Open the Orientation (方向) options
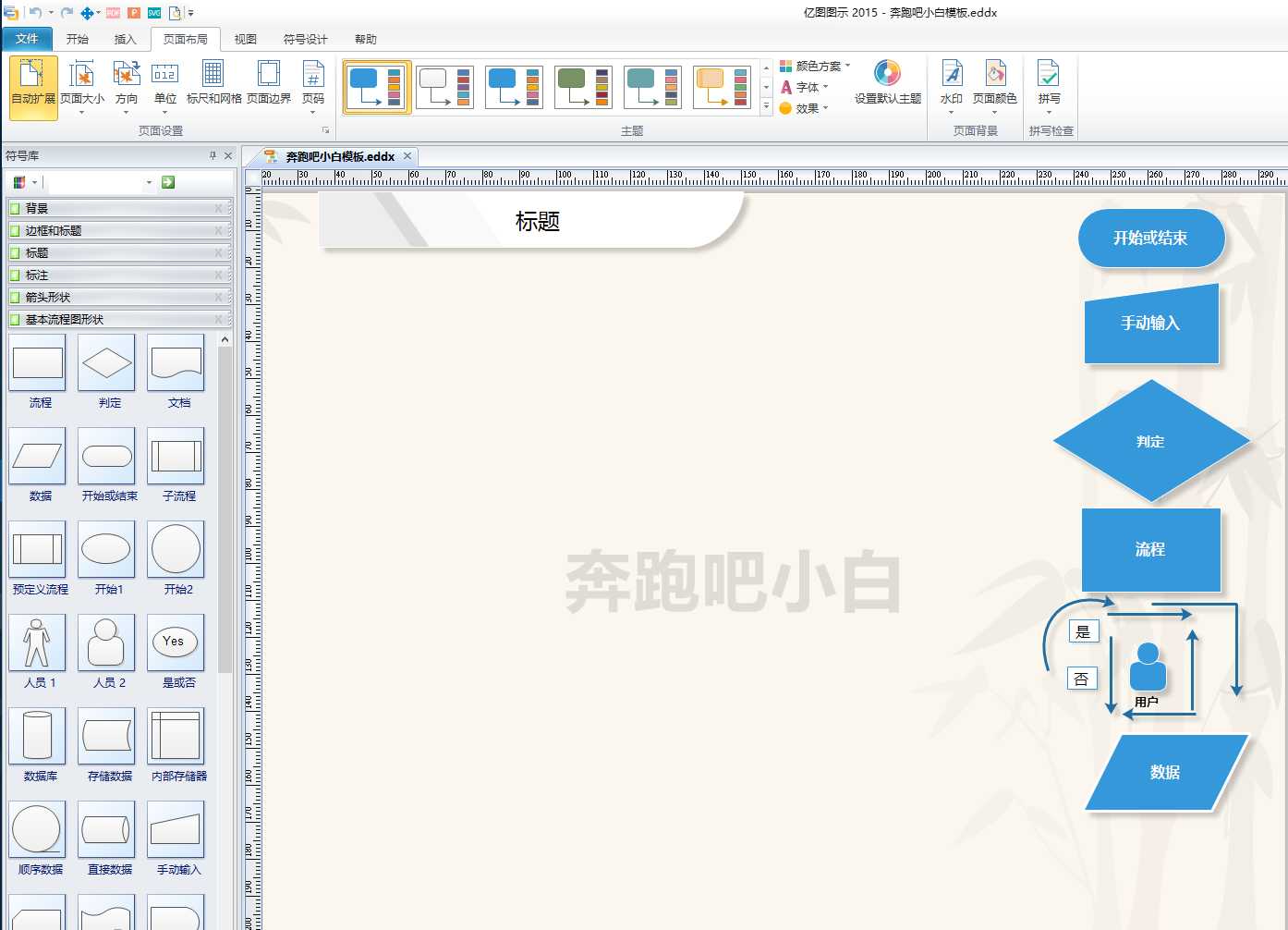The image size is (1288, 930). pyautogui.click(x=127, y=87)
